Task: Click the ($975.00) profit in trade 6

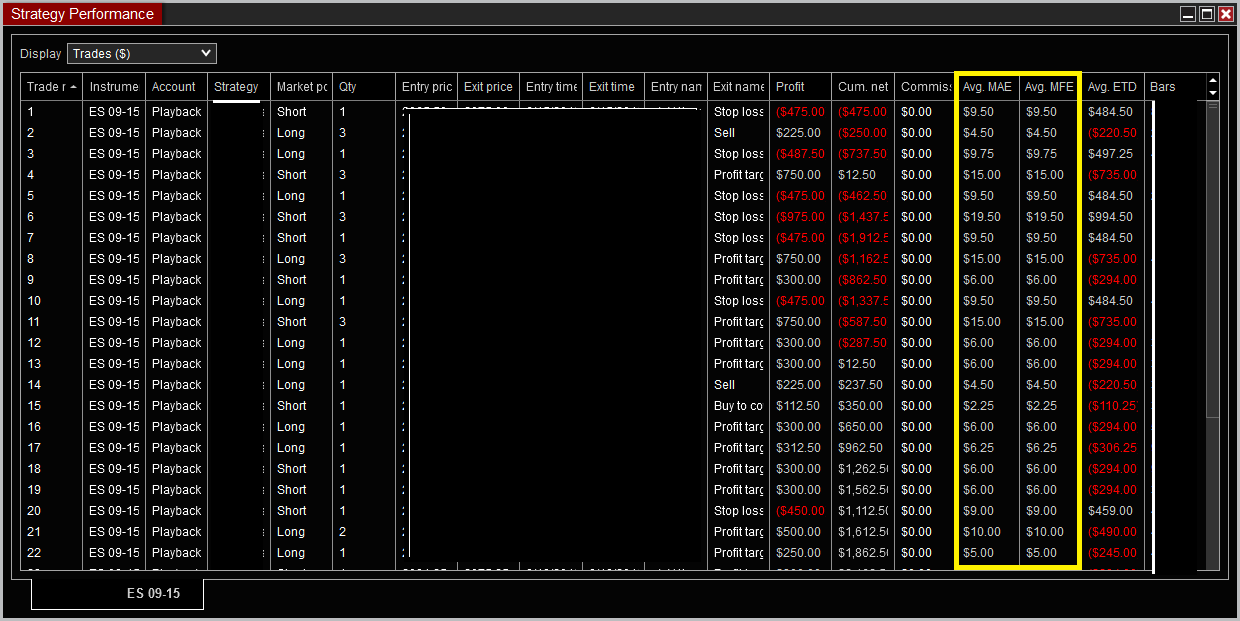Action: (x=800, y=217)
